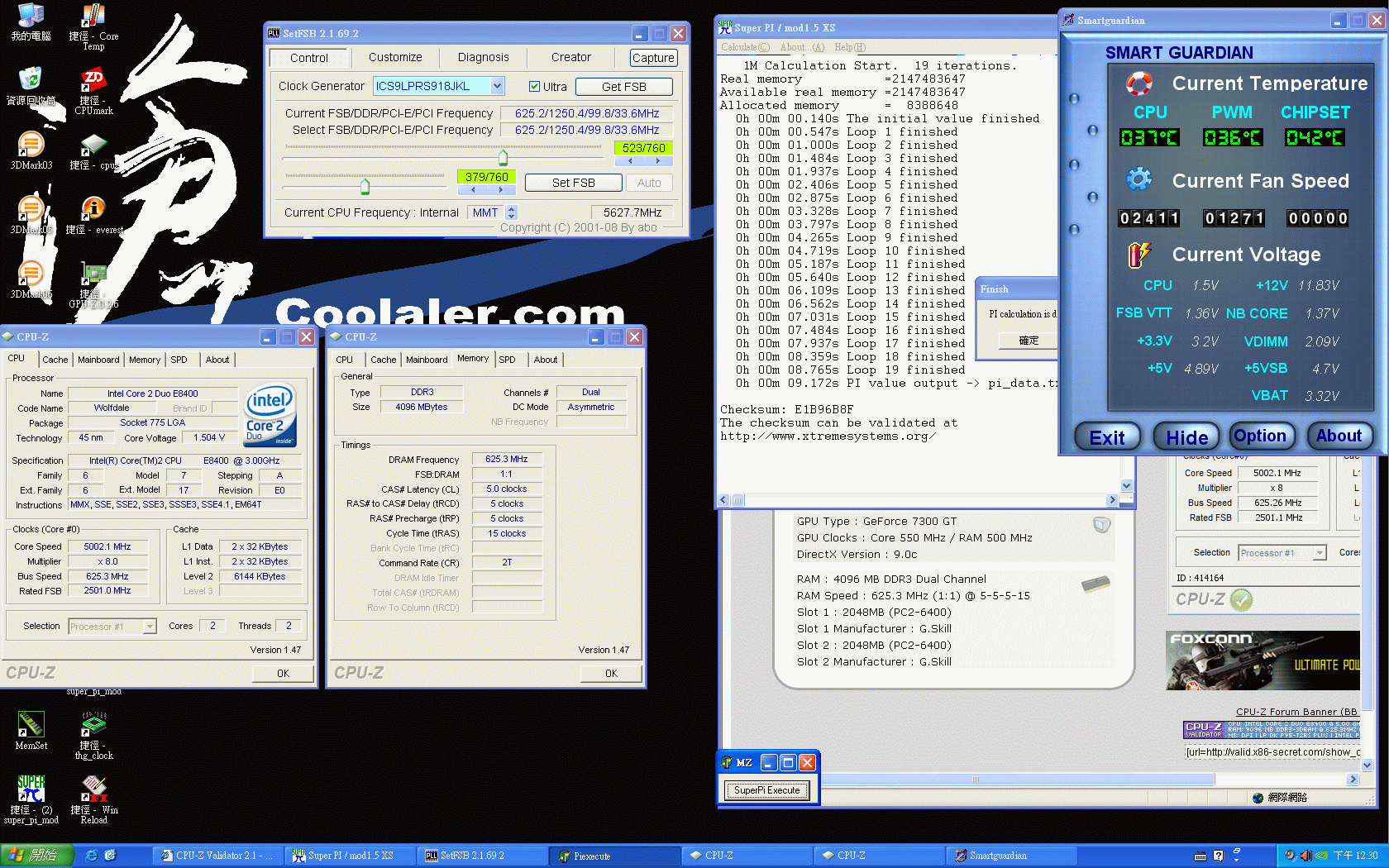
Task: Click the volume icon in system tray
Action: [1305, 856]
